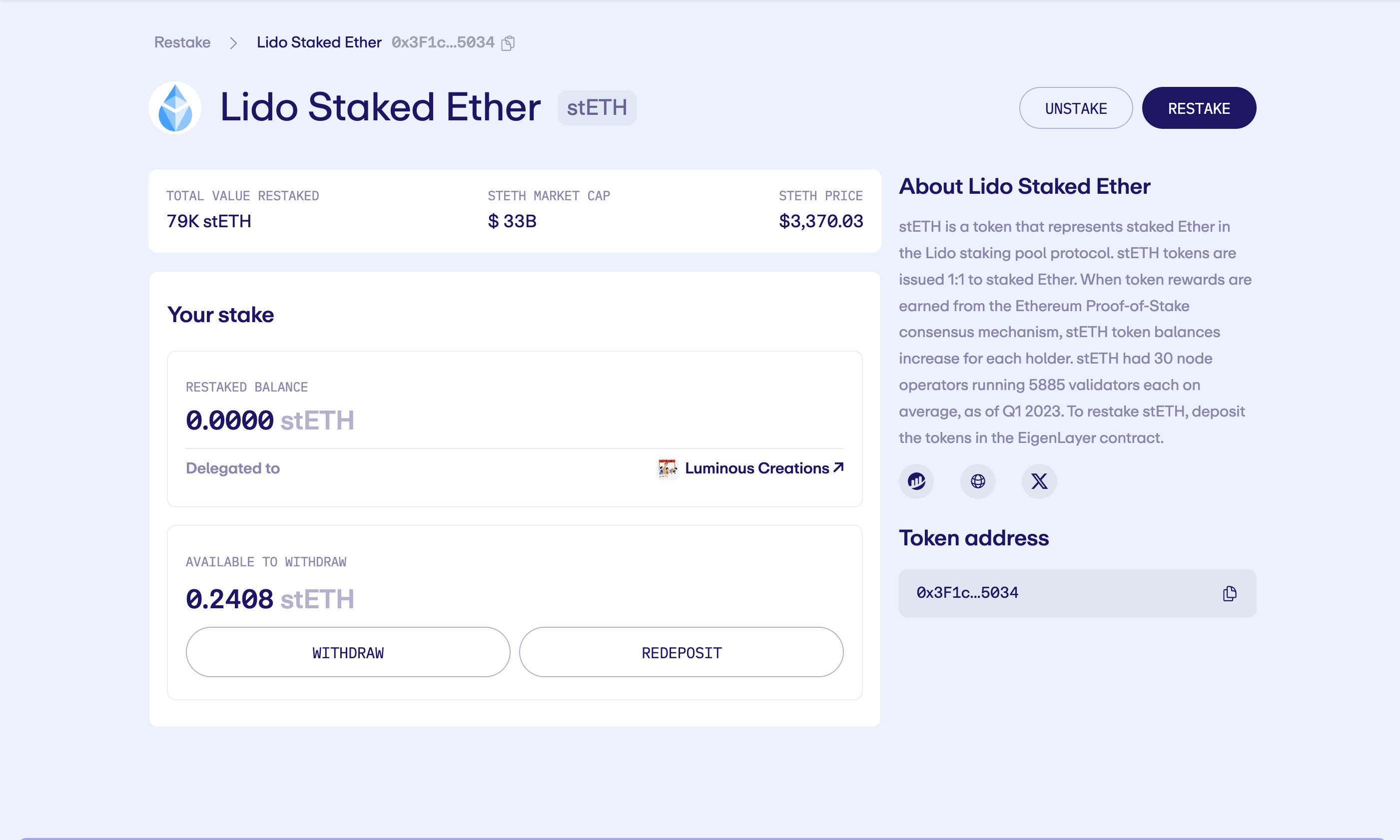Click the external arrow beside Luminous Creations
Viewport: 1400px width, 840px height.
click(839, 467)
